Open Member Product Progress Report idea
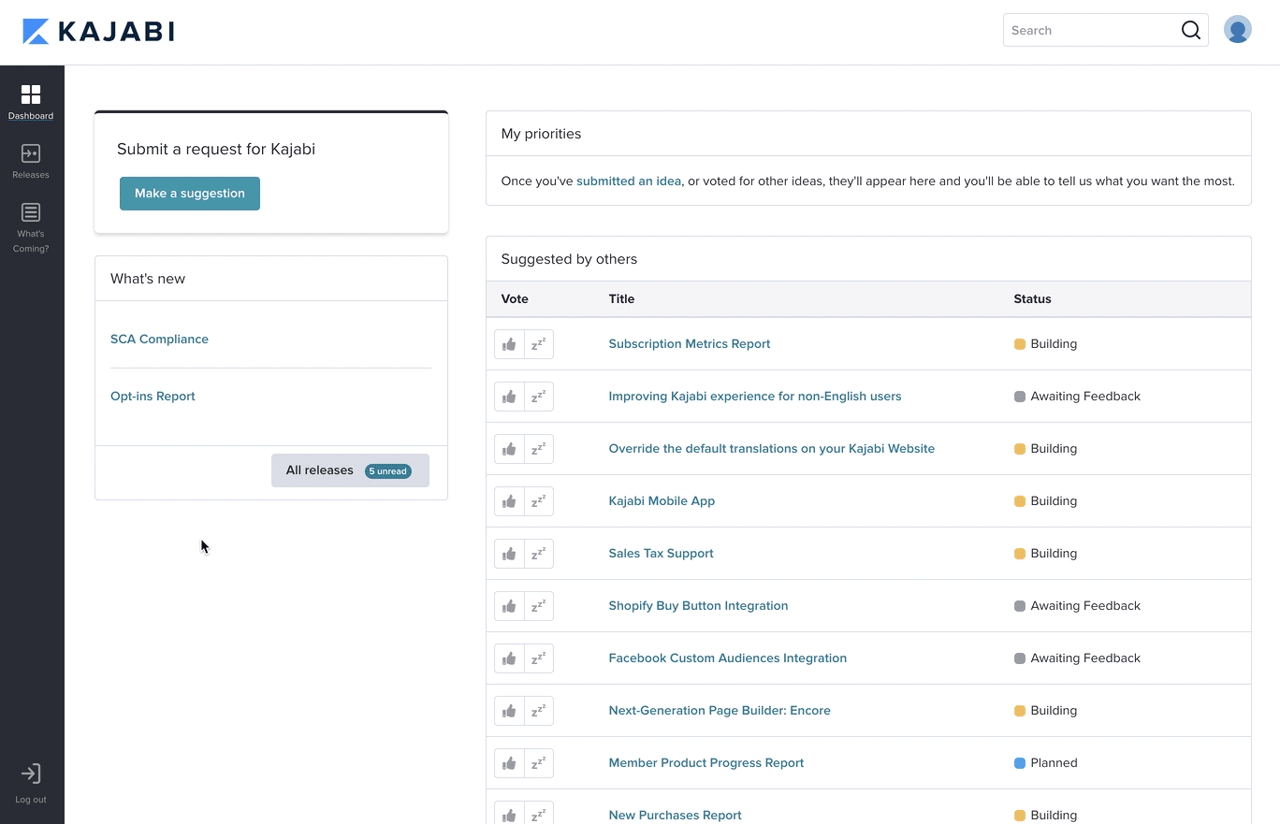1280x824 pixels. 706,763
